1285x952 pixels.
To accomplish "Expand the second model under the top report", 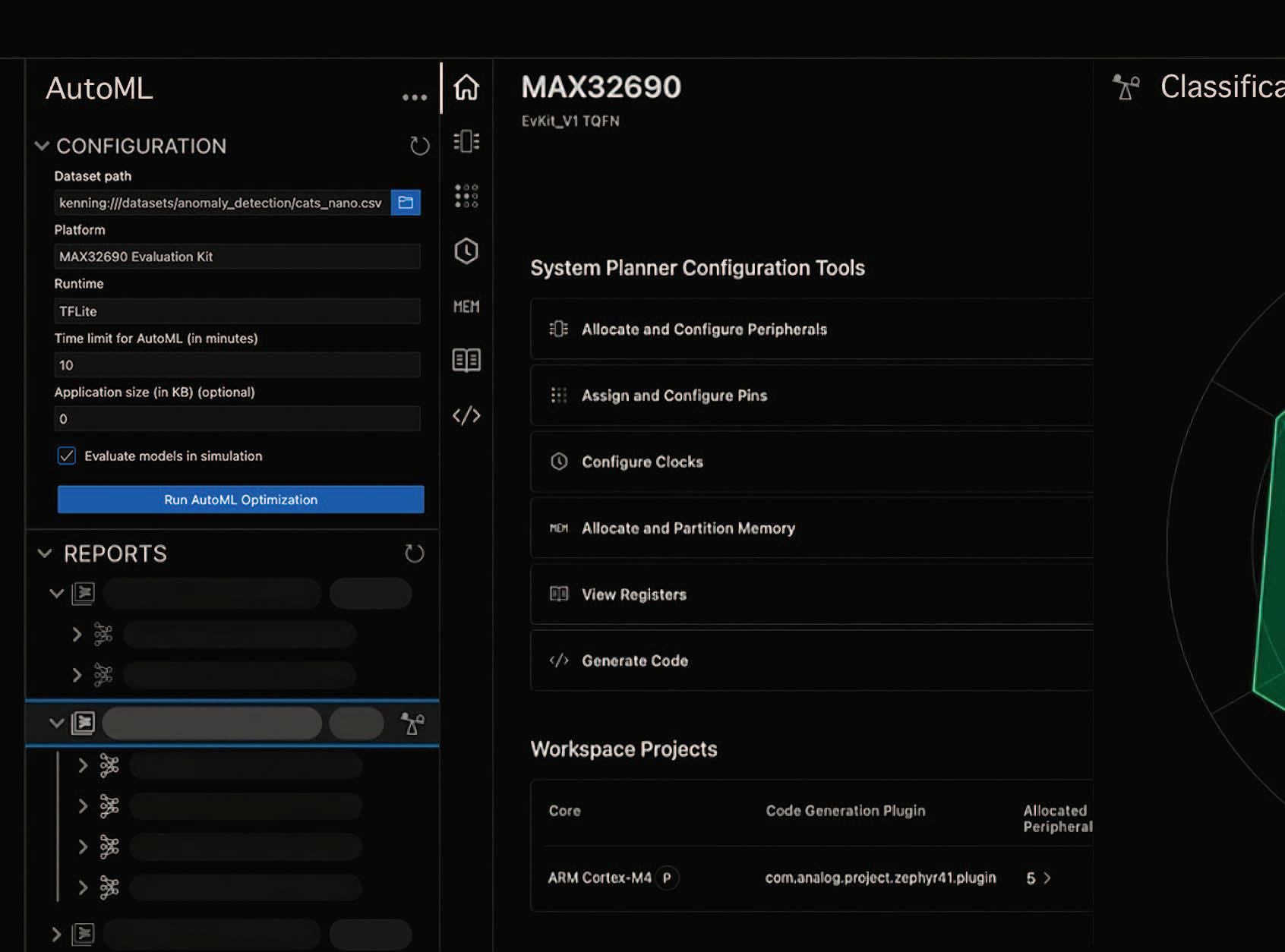I will 77,674.
